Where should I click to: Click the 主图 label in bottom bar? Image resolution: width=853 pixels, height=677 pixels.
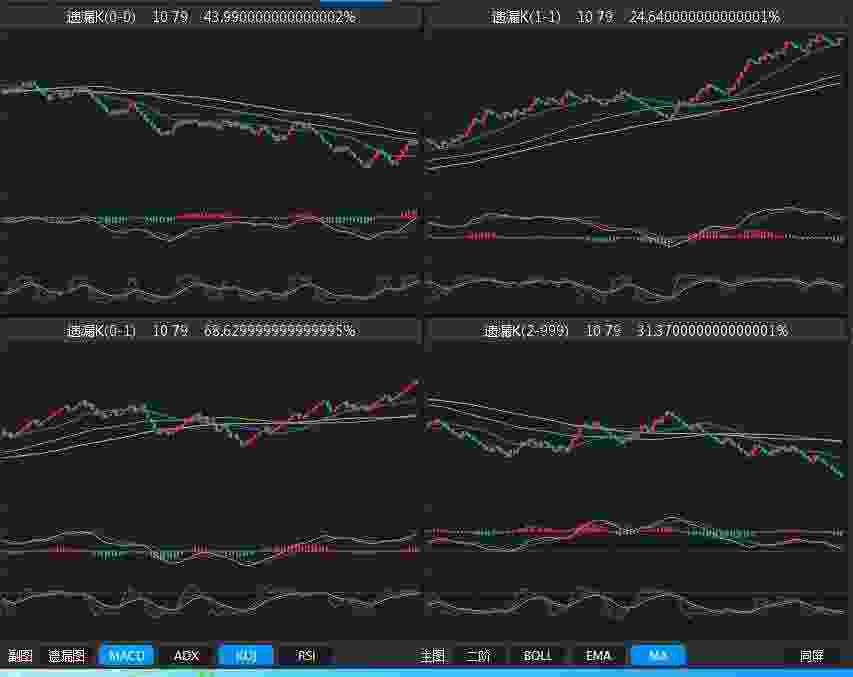(432, 656)
